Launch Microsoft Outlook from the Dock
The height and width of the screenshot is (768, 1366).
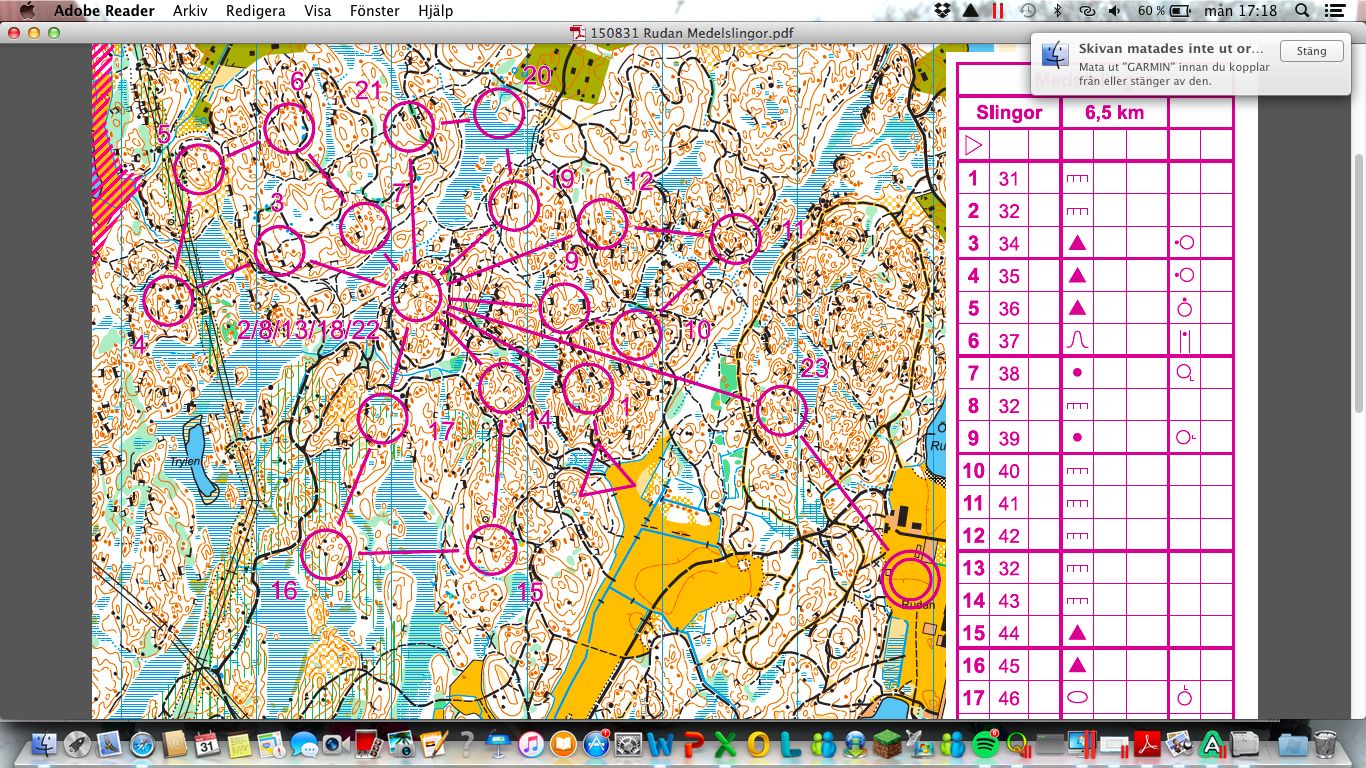coord(758,745)
